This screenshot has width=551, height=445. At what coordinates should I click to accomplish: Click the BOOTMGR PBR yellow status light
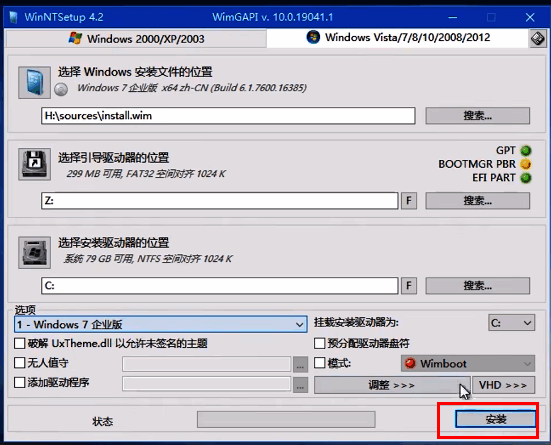point(526,164)
